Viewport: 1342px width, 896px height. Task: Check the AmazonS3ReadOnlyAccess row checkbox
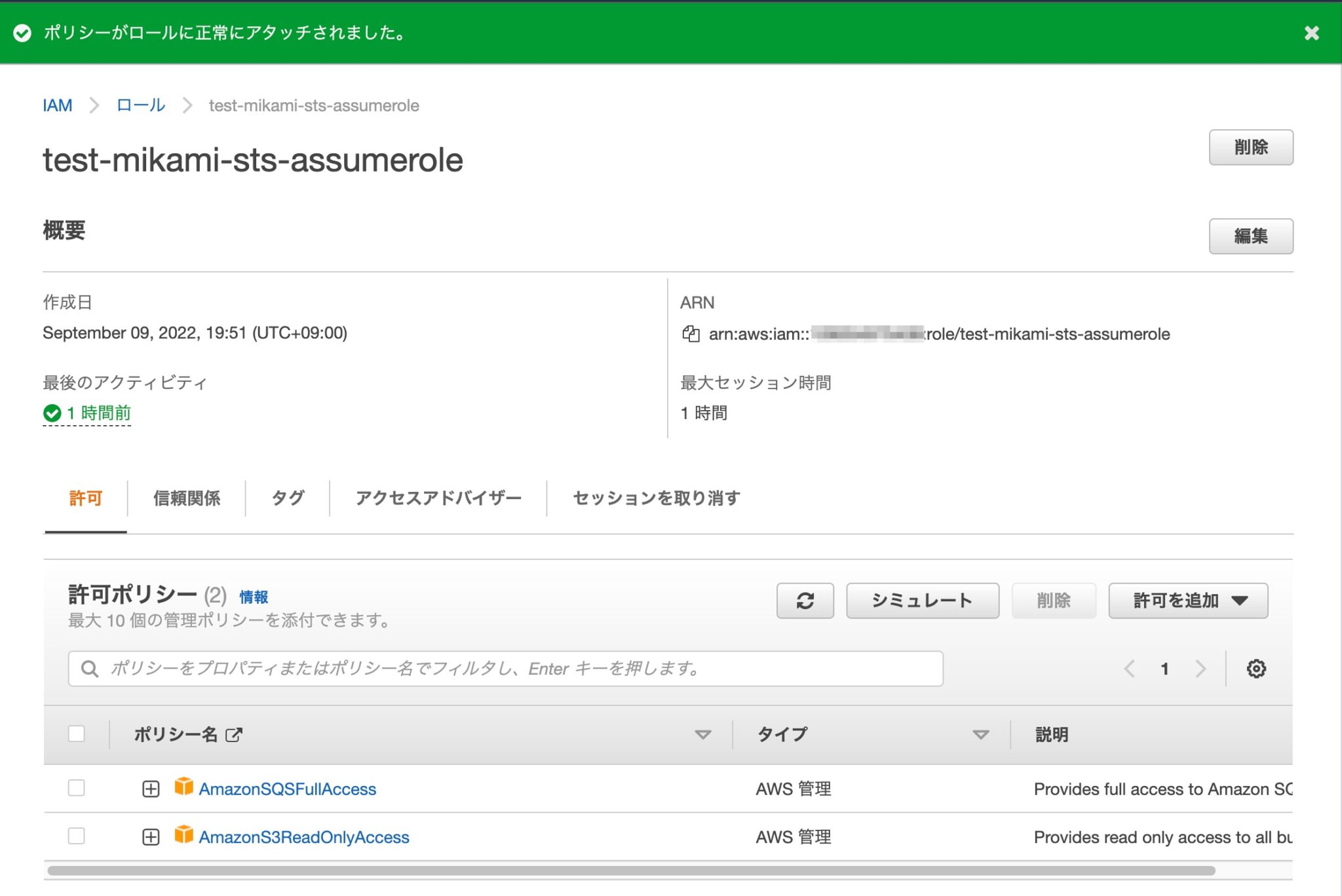76,836
